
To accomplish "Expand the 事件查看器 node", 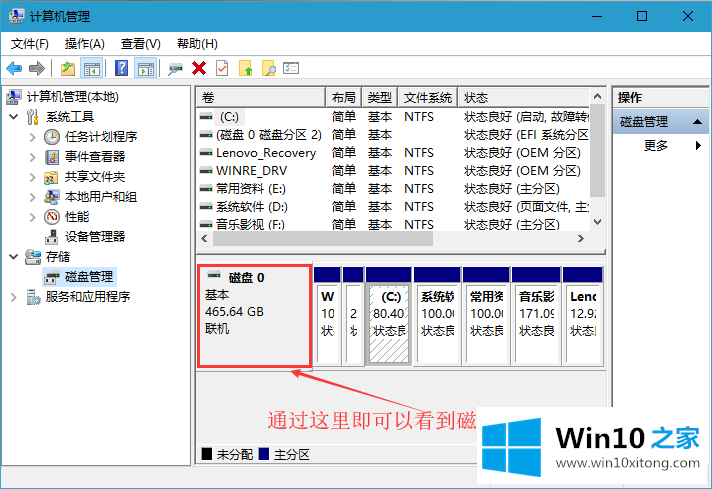I will (32, 157).
